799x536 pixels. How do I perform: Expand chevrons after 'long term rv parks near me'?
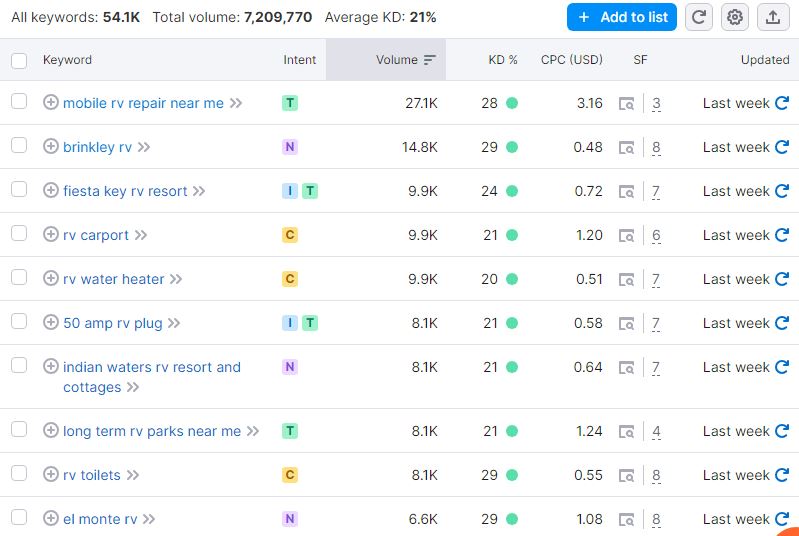[253, 431]
